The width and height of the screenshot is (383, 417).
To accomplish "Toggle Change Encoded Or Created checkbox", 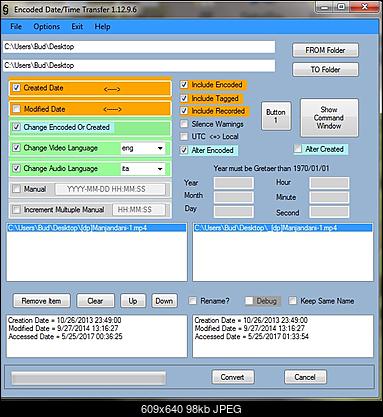I will click(x=16, y=127).
